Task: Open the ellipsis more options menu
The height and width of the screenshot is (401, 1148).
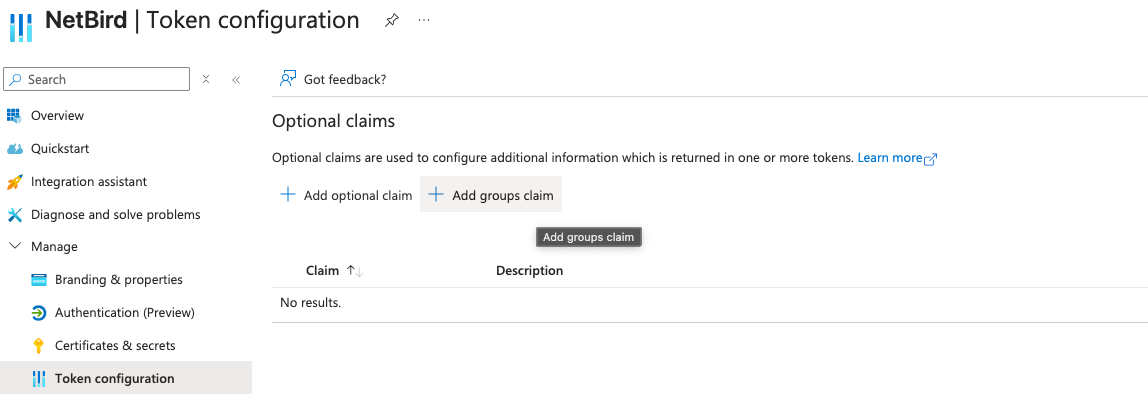Action: (424, 20)
